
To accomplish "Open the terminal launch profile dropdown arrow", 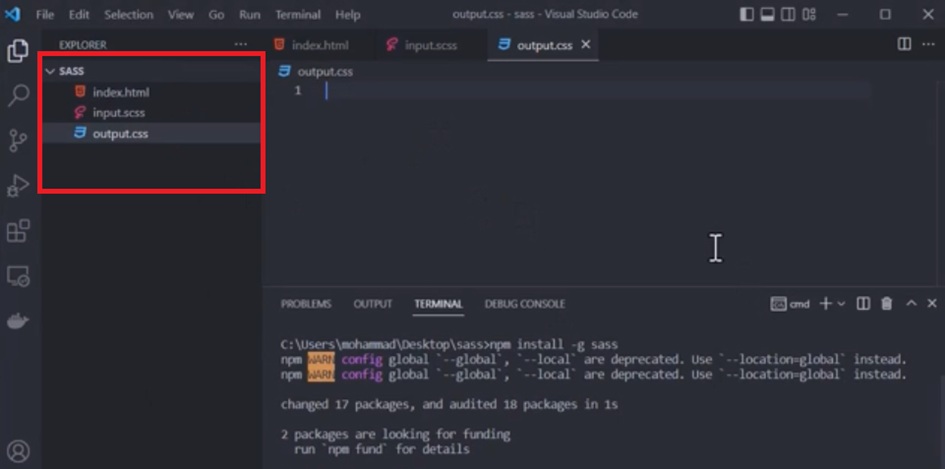I will click(x=841, y=303).
